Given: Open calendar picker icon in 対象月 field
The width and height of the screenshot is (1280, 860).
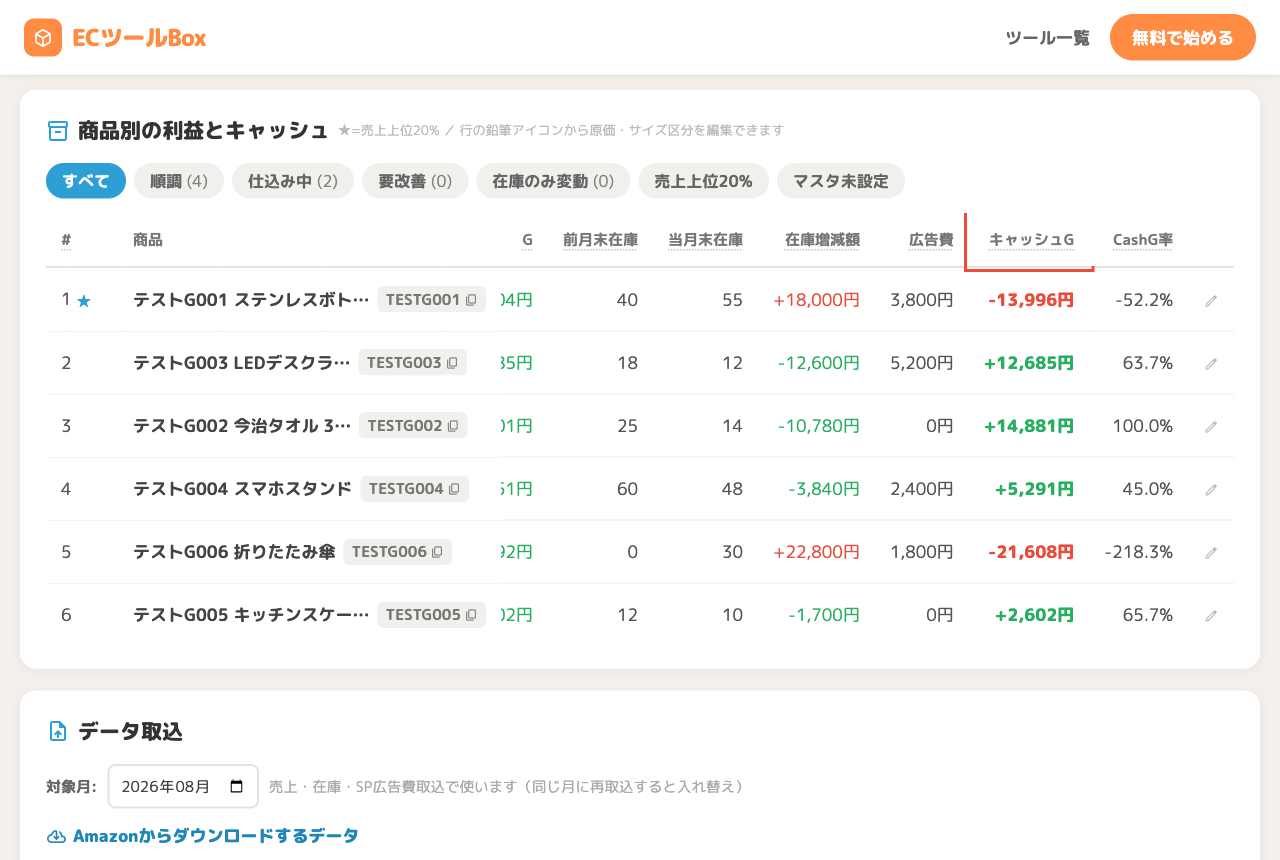Looking at the screenshot, I should (237, 786).
